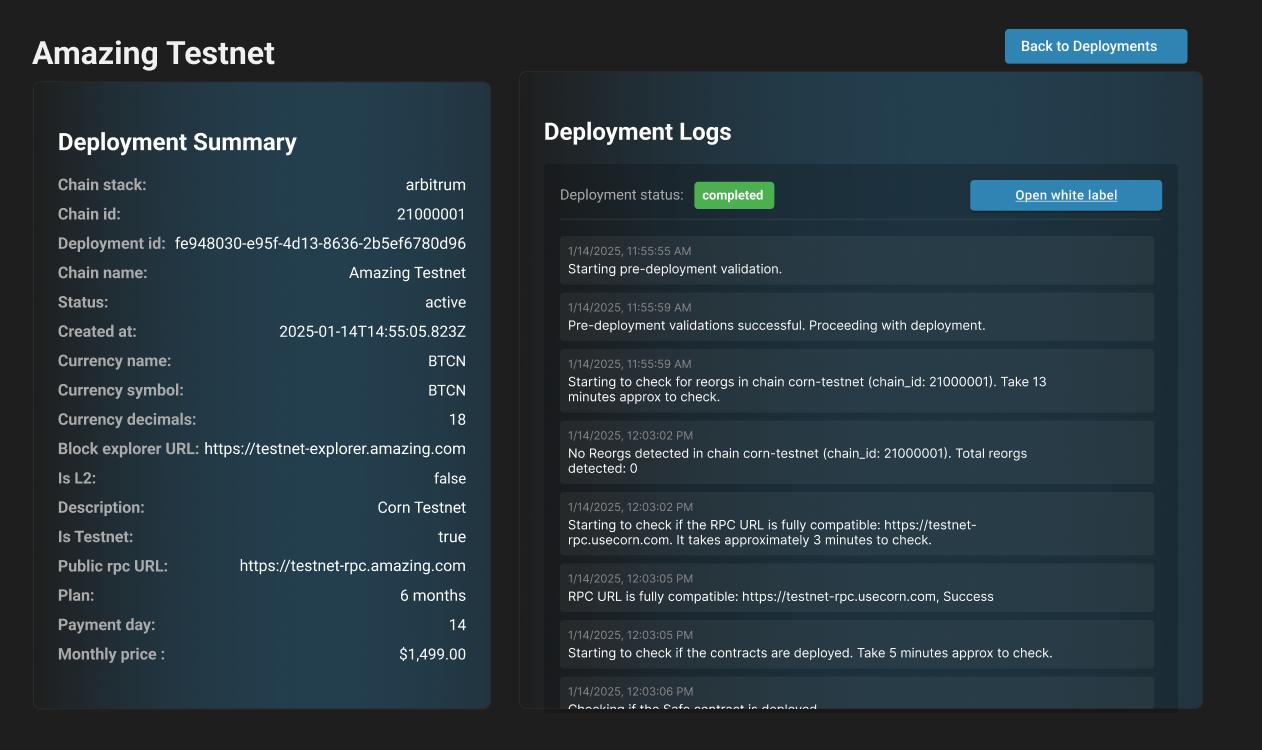
Task: Click the Deployment Logs heading
Action: [637, 132]
